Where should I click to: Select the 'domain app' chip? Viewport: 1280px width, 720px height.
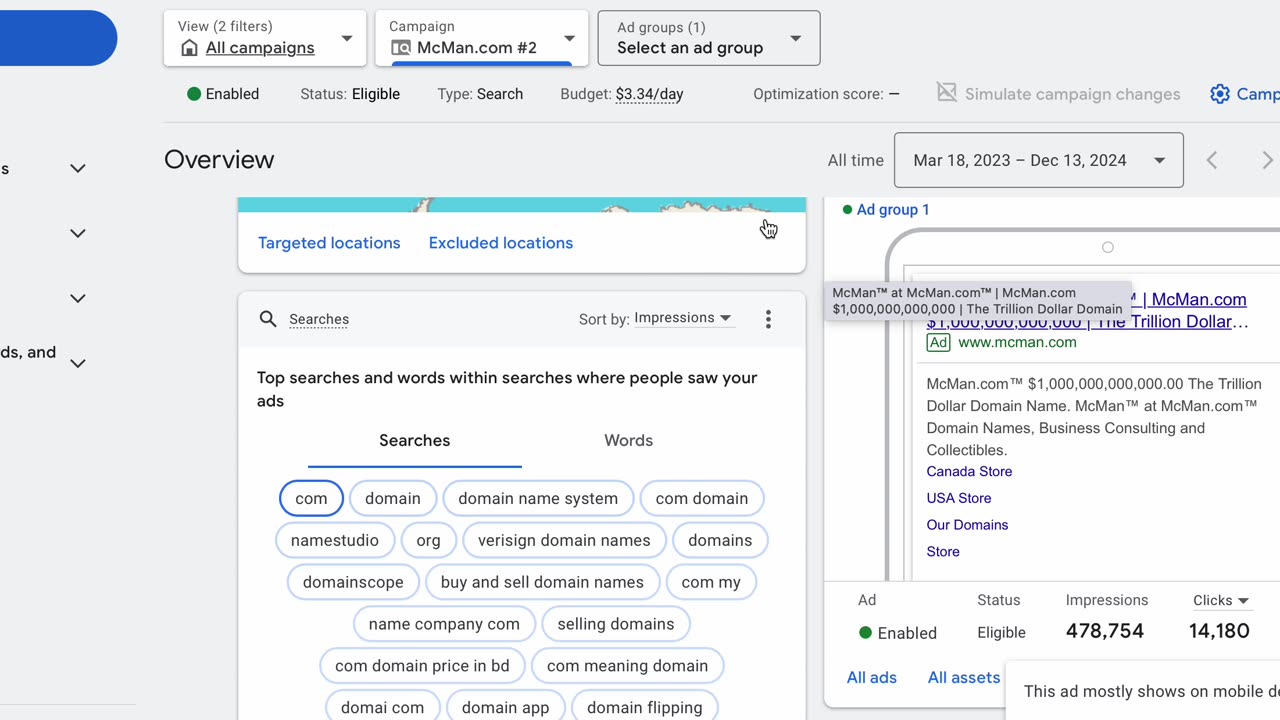pyautogui.click(x=505, y=707)
